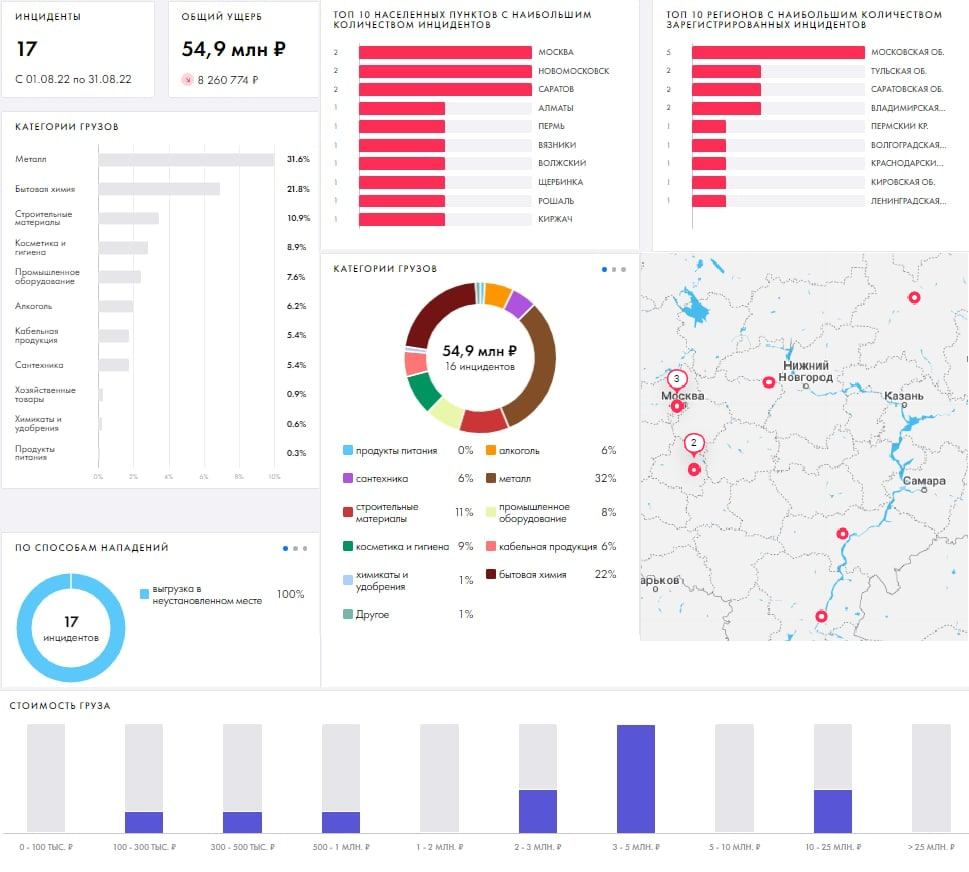Switch to first page dot of donut Категории грузов

click(x=604, y=269)
